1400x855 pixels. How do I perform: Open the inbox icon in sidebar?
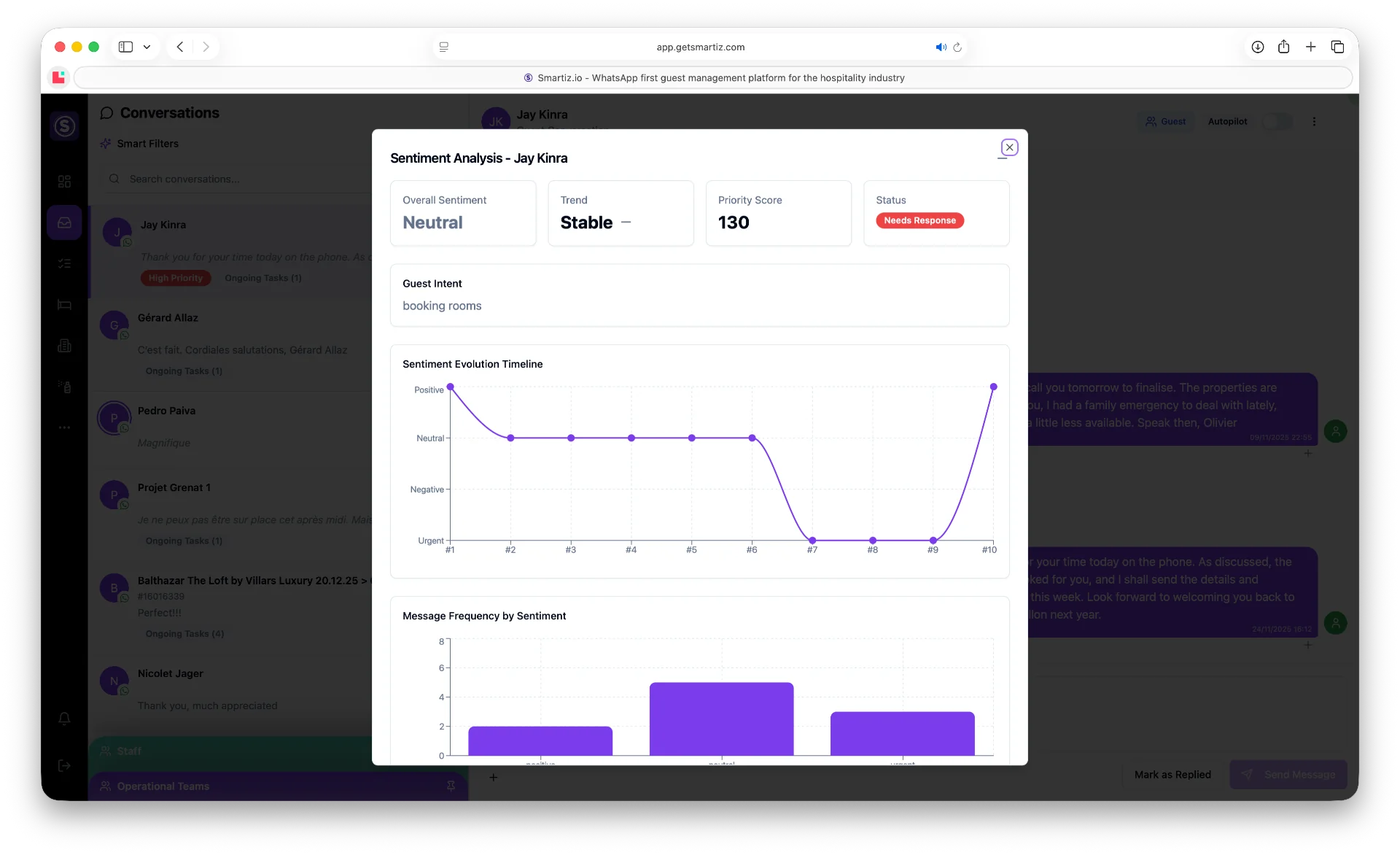[65, 223]
